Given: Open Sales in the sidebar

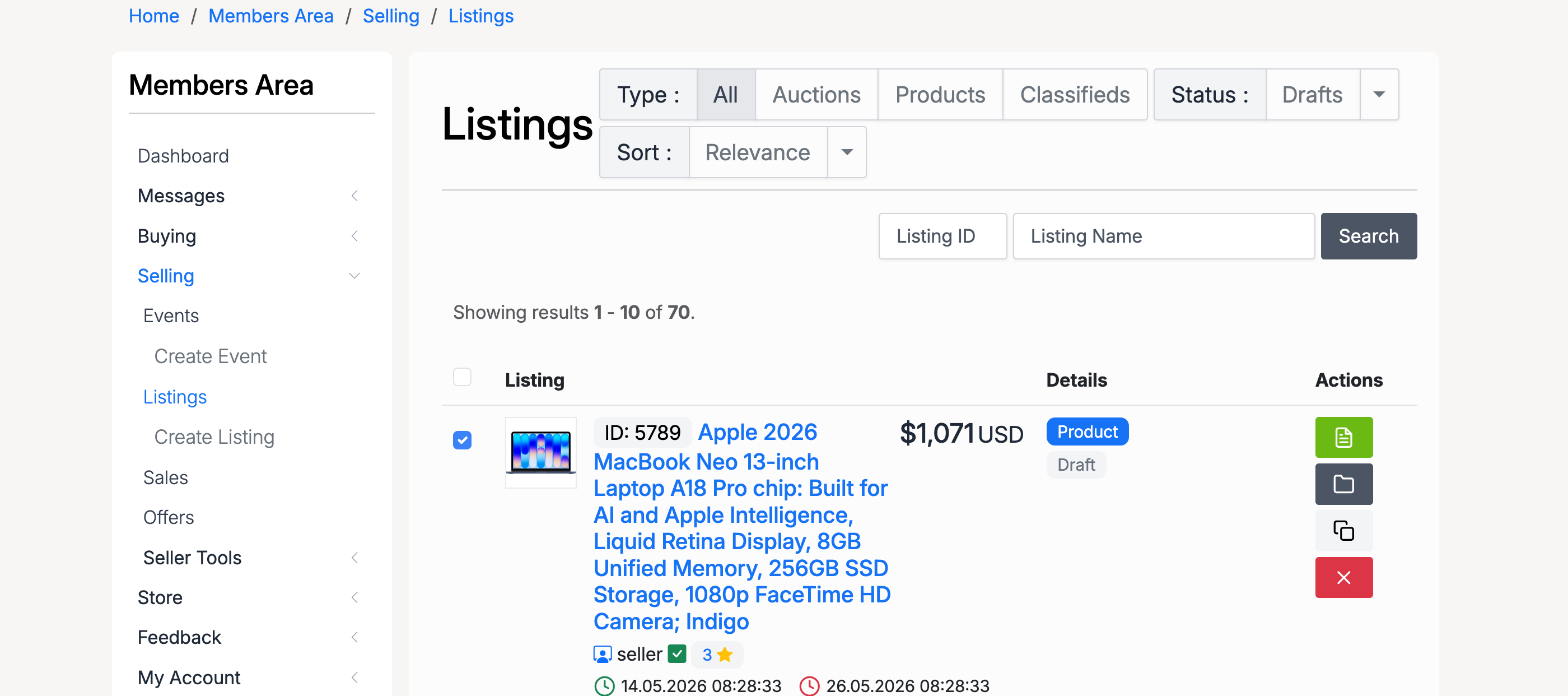Looking at the screenshot, I should (166, 477).
